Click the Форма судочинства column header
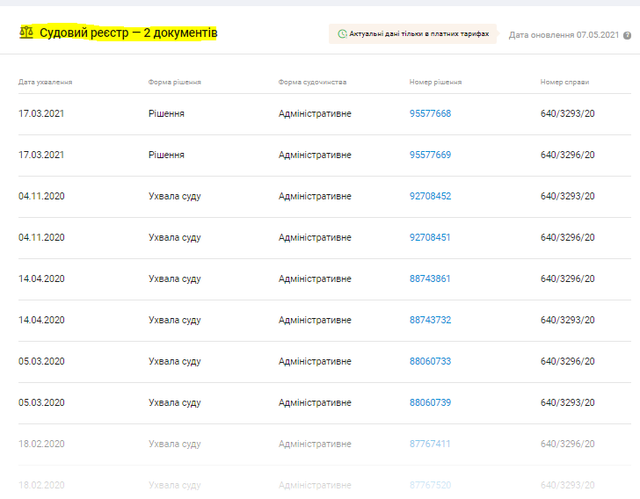 pyautogui.click(x=312, y=81)
